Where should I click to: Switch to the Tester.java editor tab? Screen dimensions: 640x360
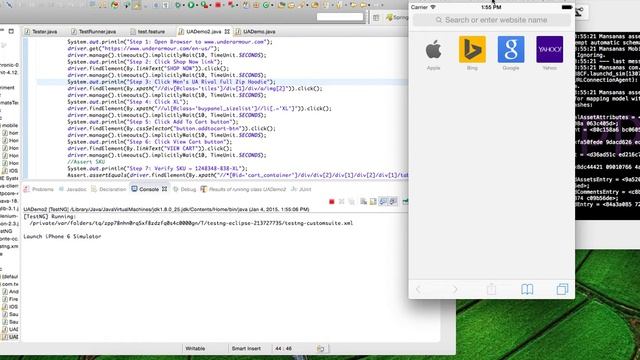tap(41, 31)
